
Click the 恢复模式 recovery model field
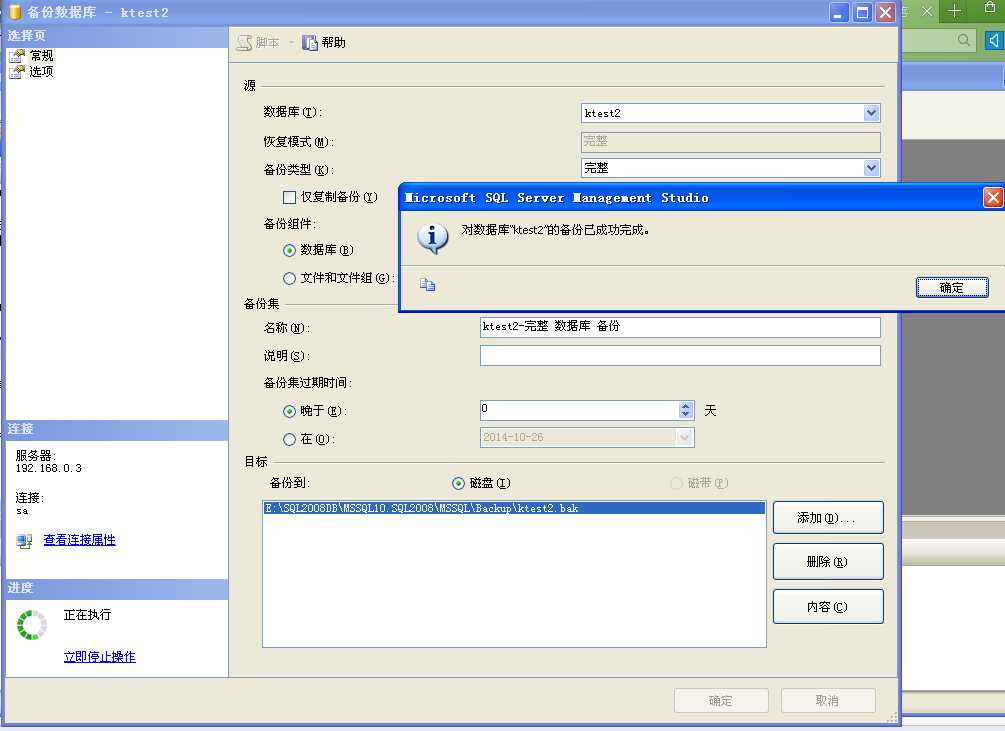[731, 142]
